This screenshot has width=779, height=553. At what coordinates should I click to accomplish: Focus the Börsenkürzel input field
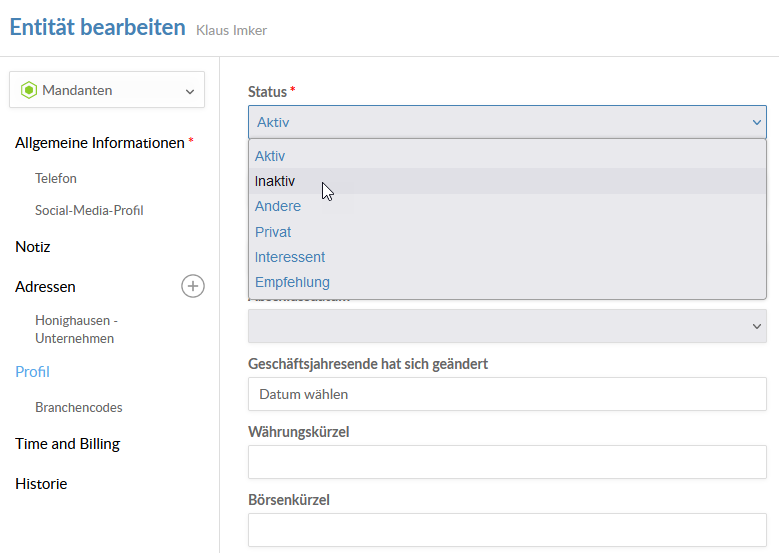507,530
